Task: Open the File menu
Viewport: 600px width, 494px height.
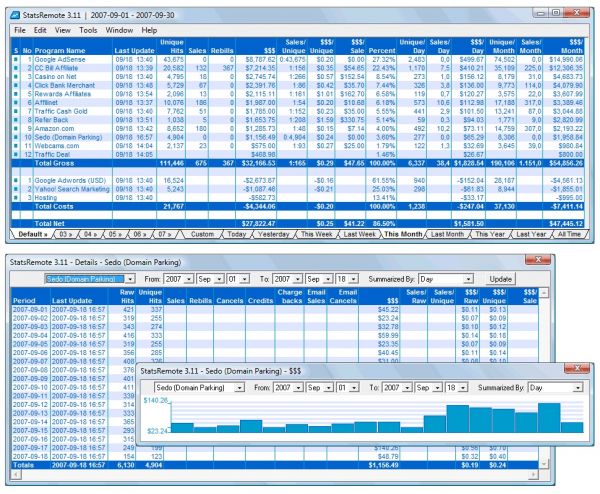Action: pyautogui.click(x=20, y=30)
